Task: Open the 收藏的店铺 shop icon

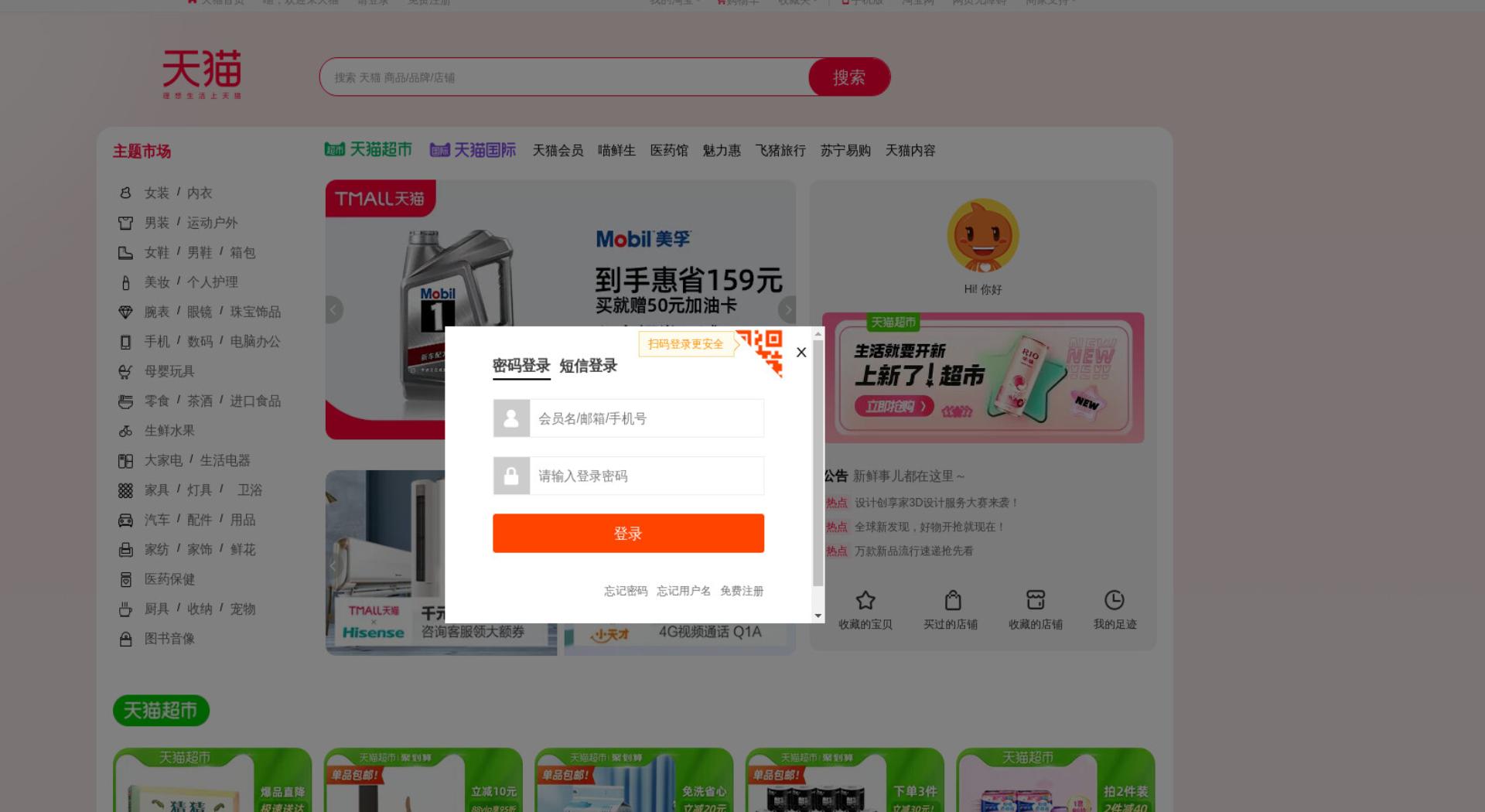Action: [x=1036, y=600]
